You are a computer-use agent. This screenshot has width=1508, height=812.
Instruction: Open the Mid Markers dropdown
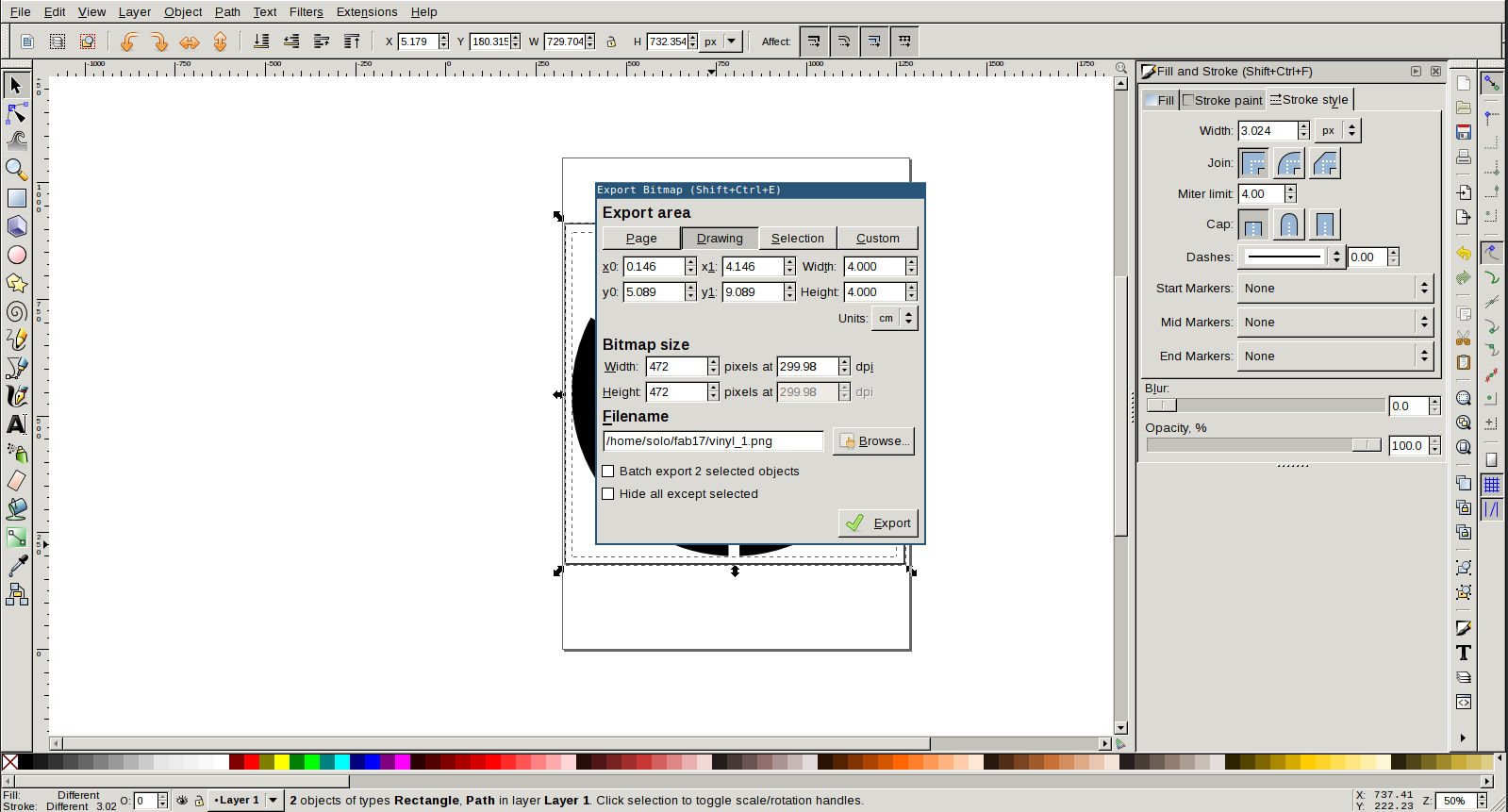click(1335, 323)
